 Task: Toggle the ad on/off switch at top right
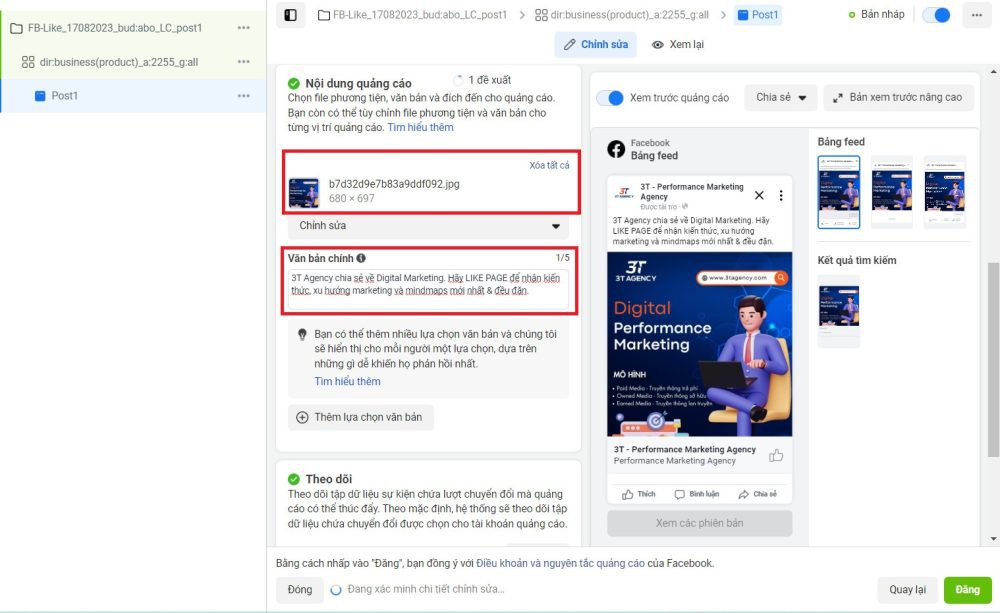point(936,15)
